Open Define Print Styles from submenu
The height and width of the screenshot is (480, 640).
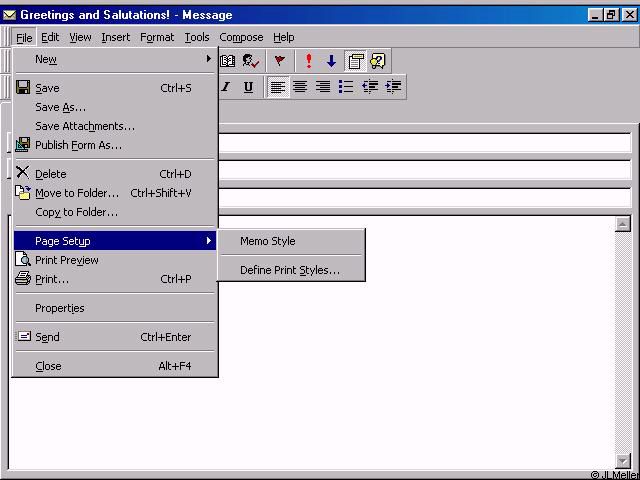pyautogui.click(x=289, y=270)
